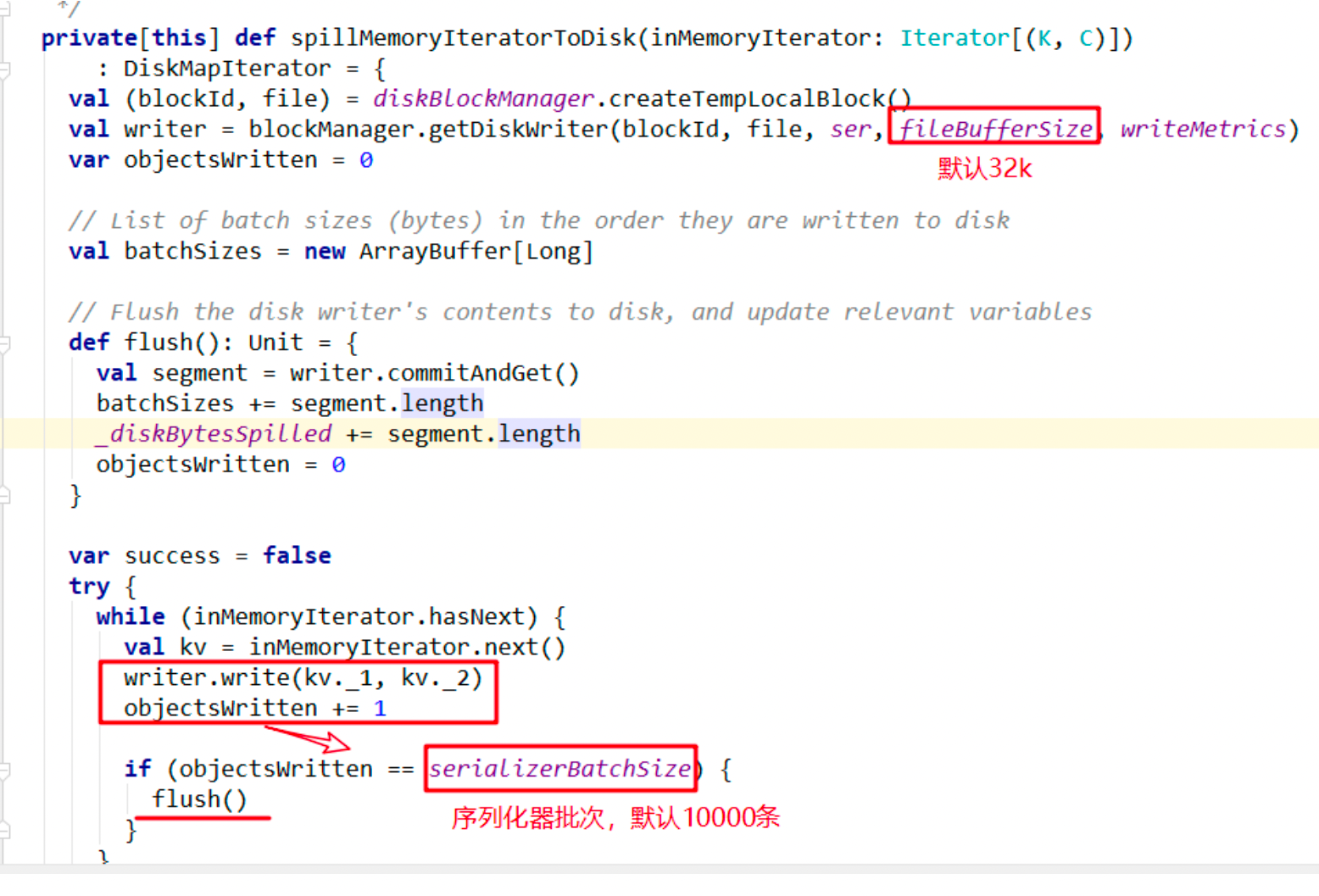Click the writeMetrics argument
Screen dimensions: 1319x896
point(1203,129)
